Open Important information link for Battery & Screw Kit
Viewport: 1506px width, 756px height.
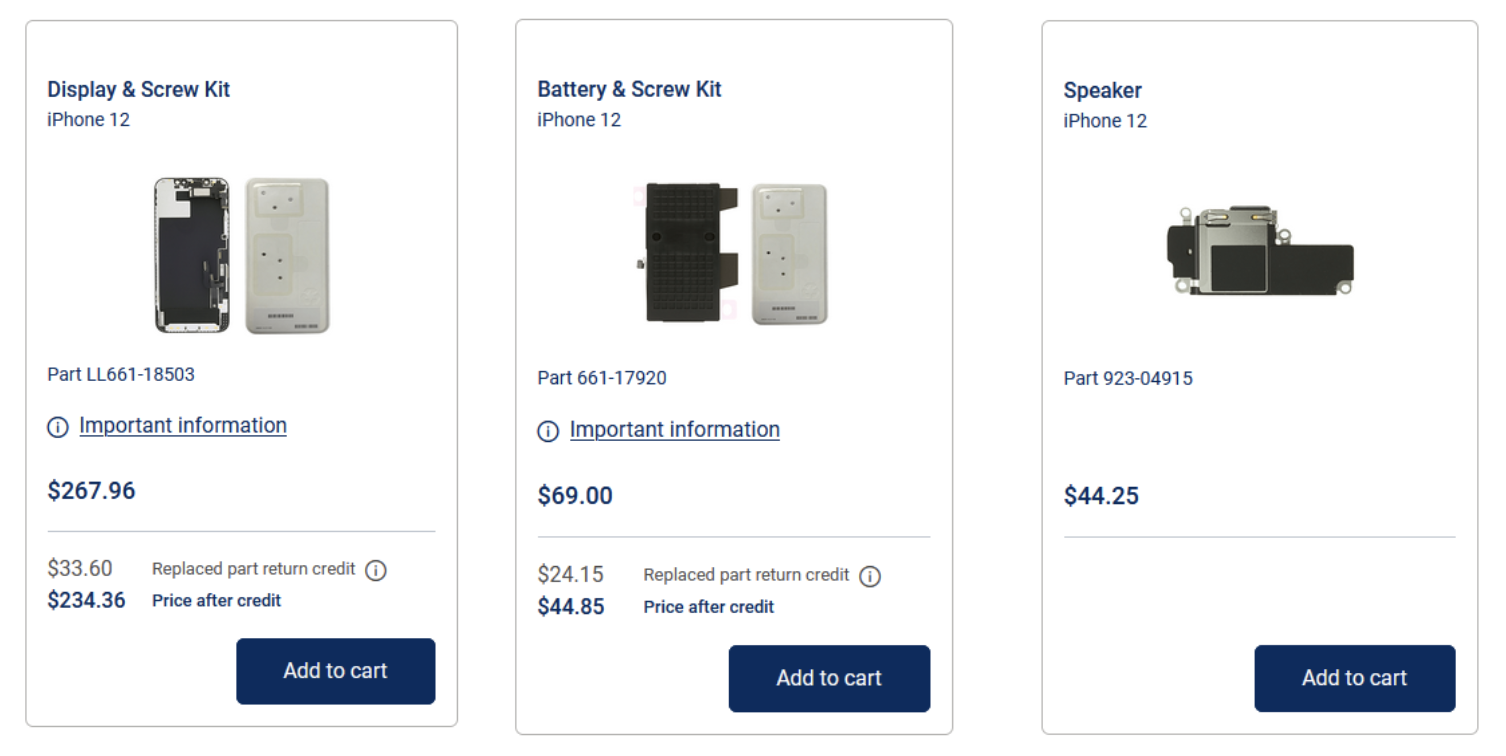tap(675, 430)
